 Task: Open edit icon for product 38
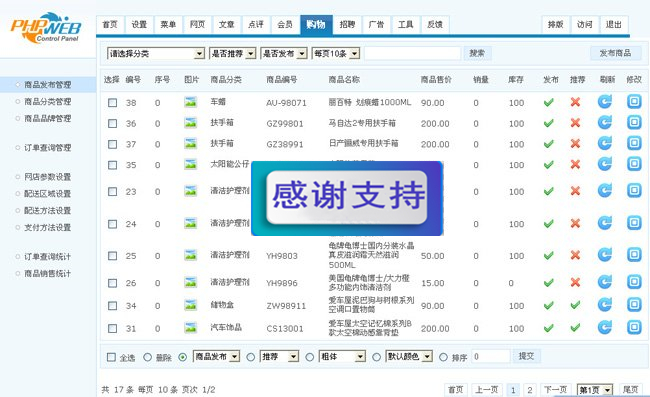point(634,102)
